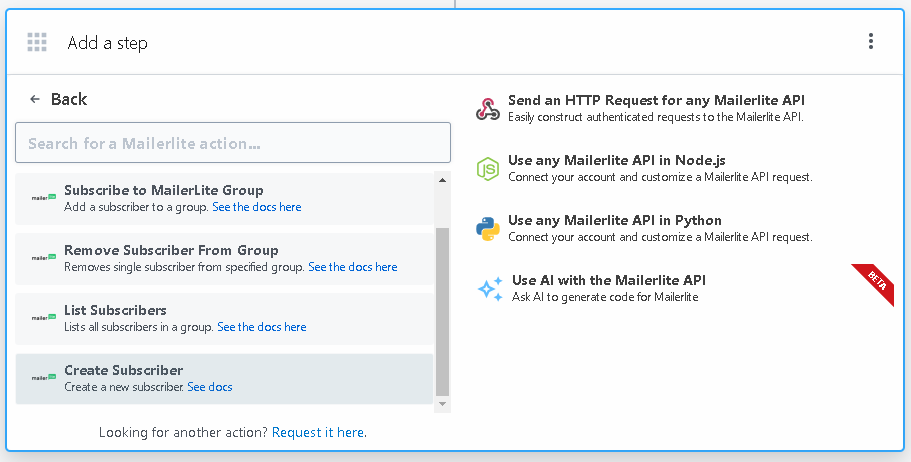The width and height of the screenshot is (911, 462).
Task: Click the grid apps icon beside Add a step
Action: click(37, 42)
